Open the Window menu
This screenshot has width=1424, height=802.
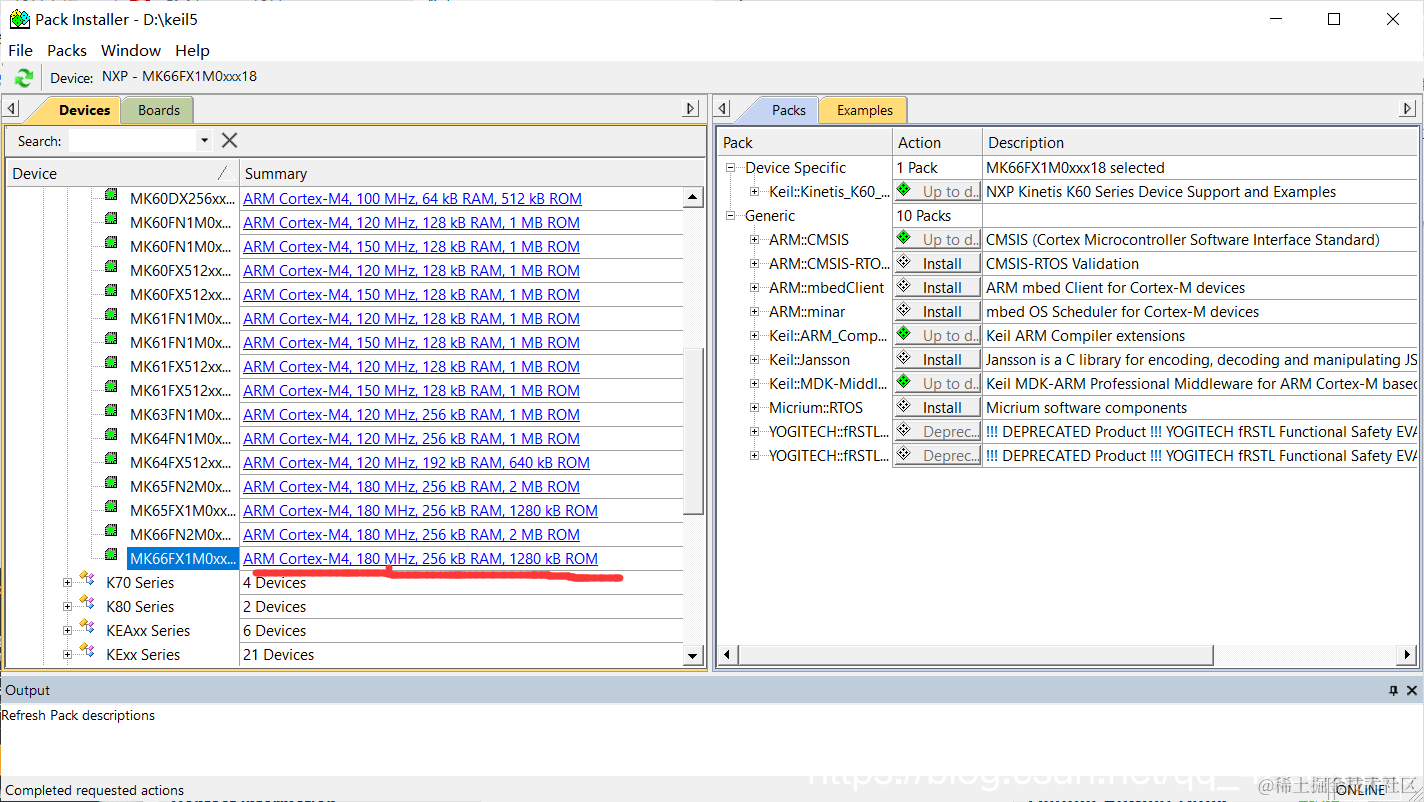click(x=131, y=50)
